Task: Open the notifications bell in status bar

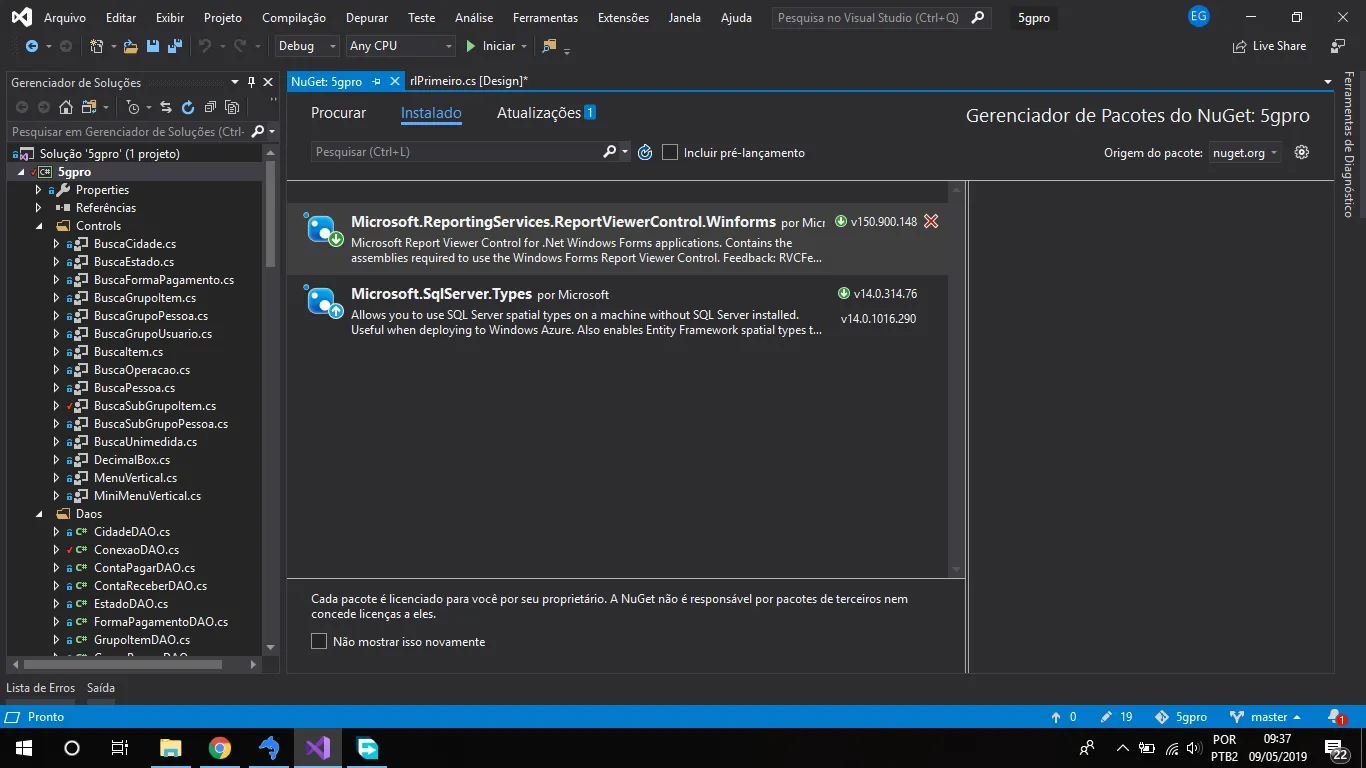Action: [1336, 717]
